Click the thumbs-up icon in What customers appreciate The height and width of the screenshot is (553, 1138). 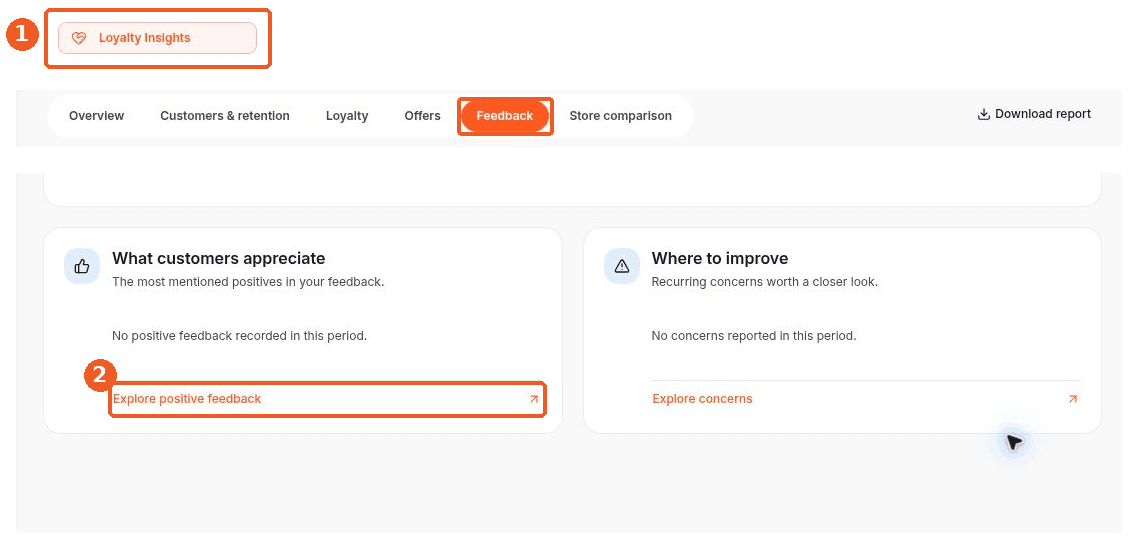click(x=82, y=266)
